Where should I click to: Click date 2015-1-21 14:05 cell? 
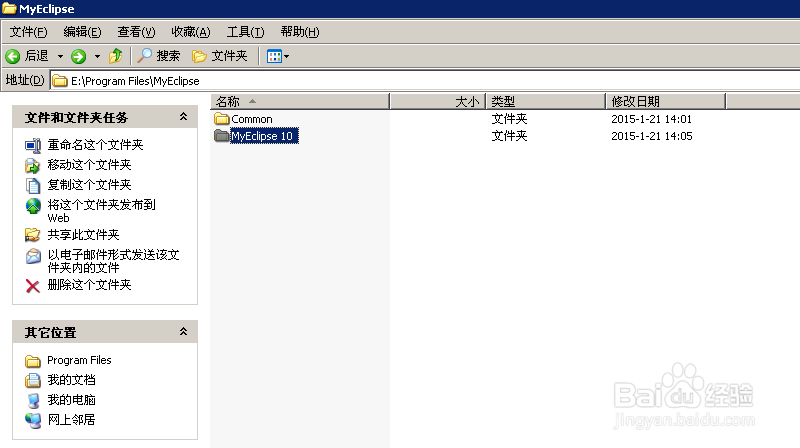[x=652, y=136]
